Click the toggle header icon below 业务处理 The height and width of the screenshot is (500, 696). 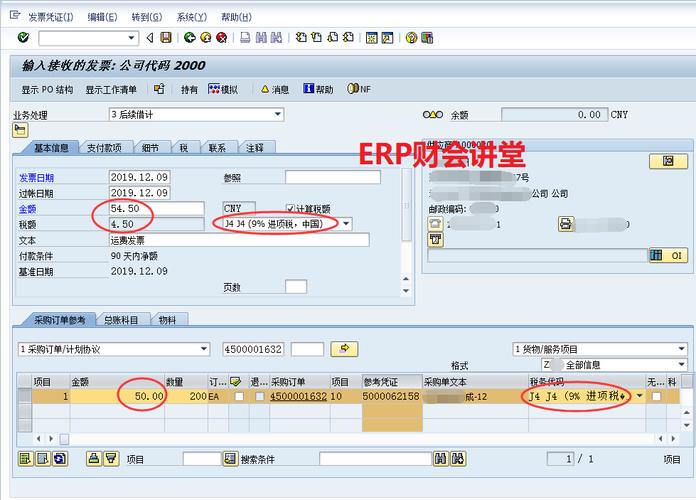click(x=20, y=130)
